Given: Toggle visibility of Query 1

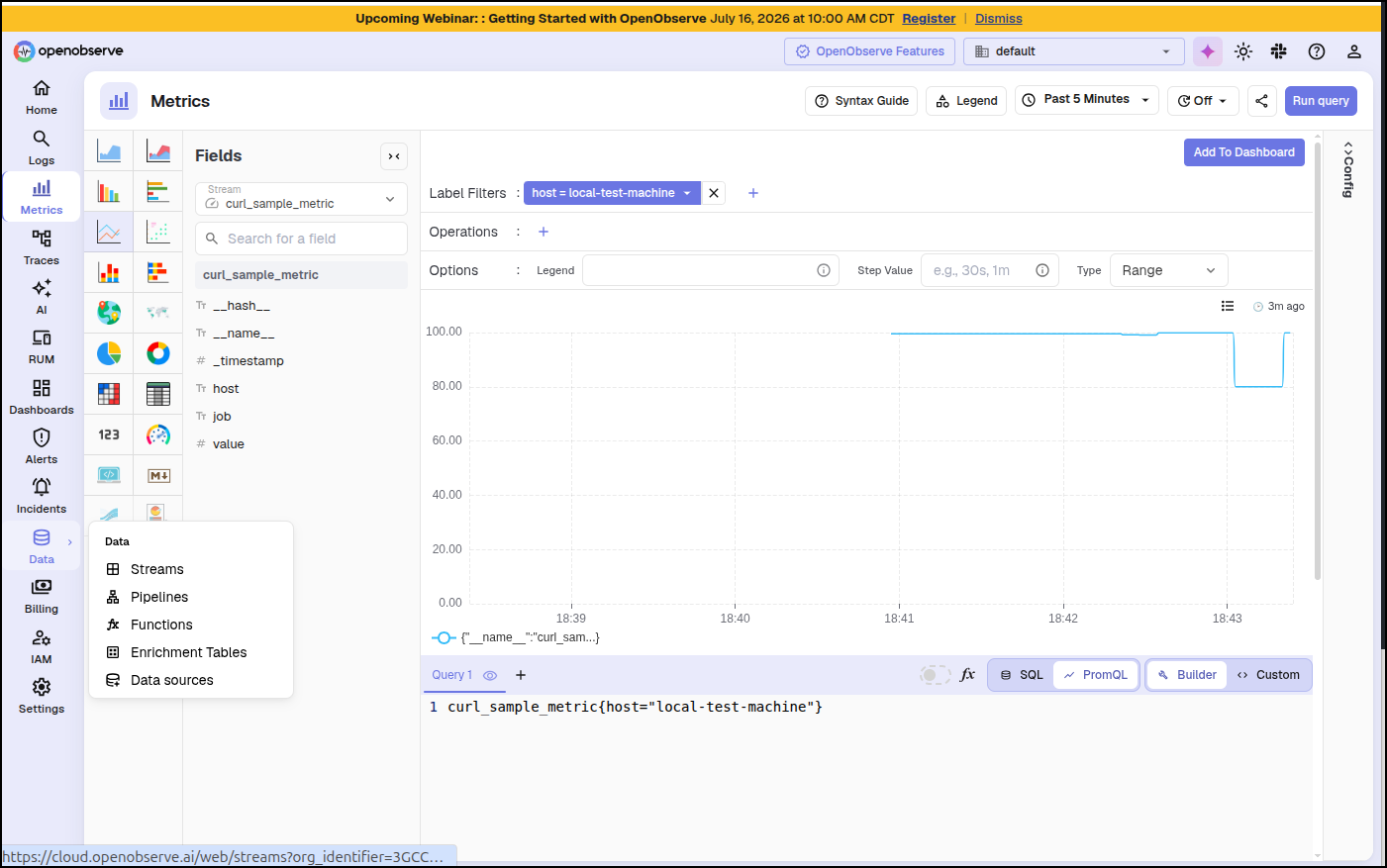Looking at the screenshot, I should [x=490, y=675].
